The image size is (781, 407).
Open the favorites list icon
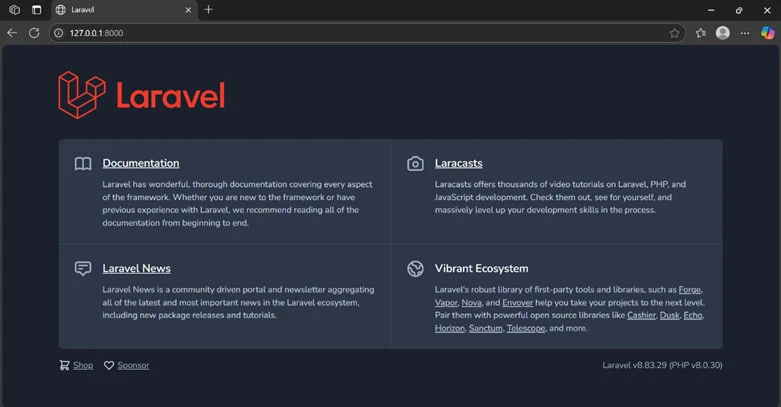click(x=701, y=33)
